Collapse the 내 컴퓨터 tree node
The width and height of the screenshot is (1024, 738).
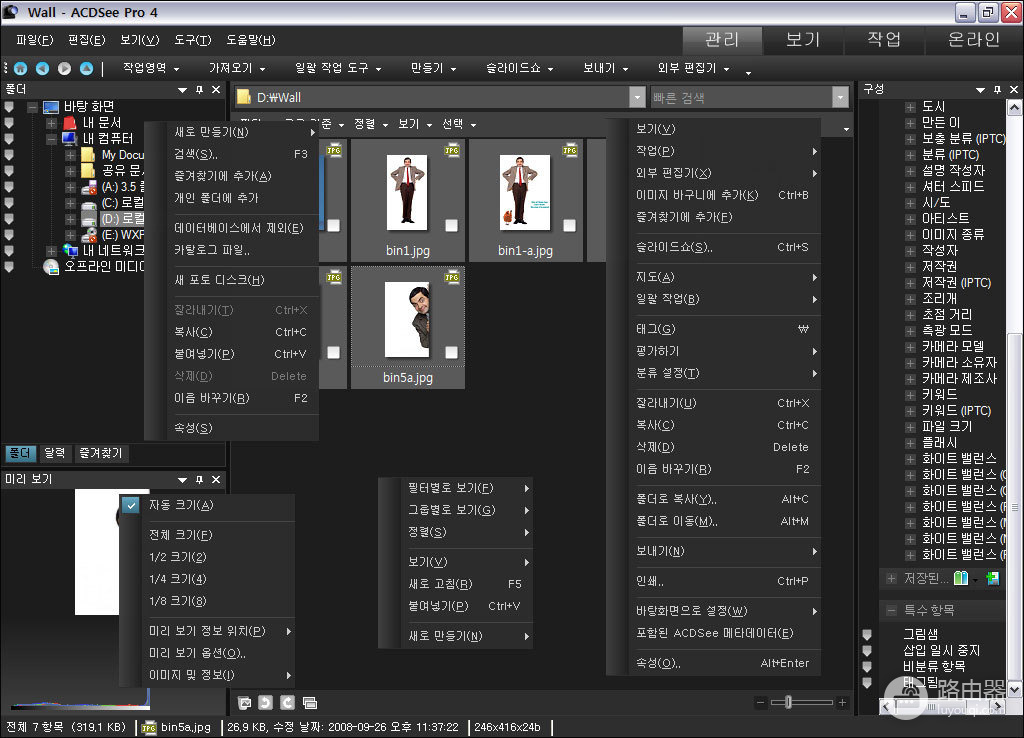coord(52,139)
